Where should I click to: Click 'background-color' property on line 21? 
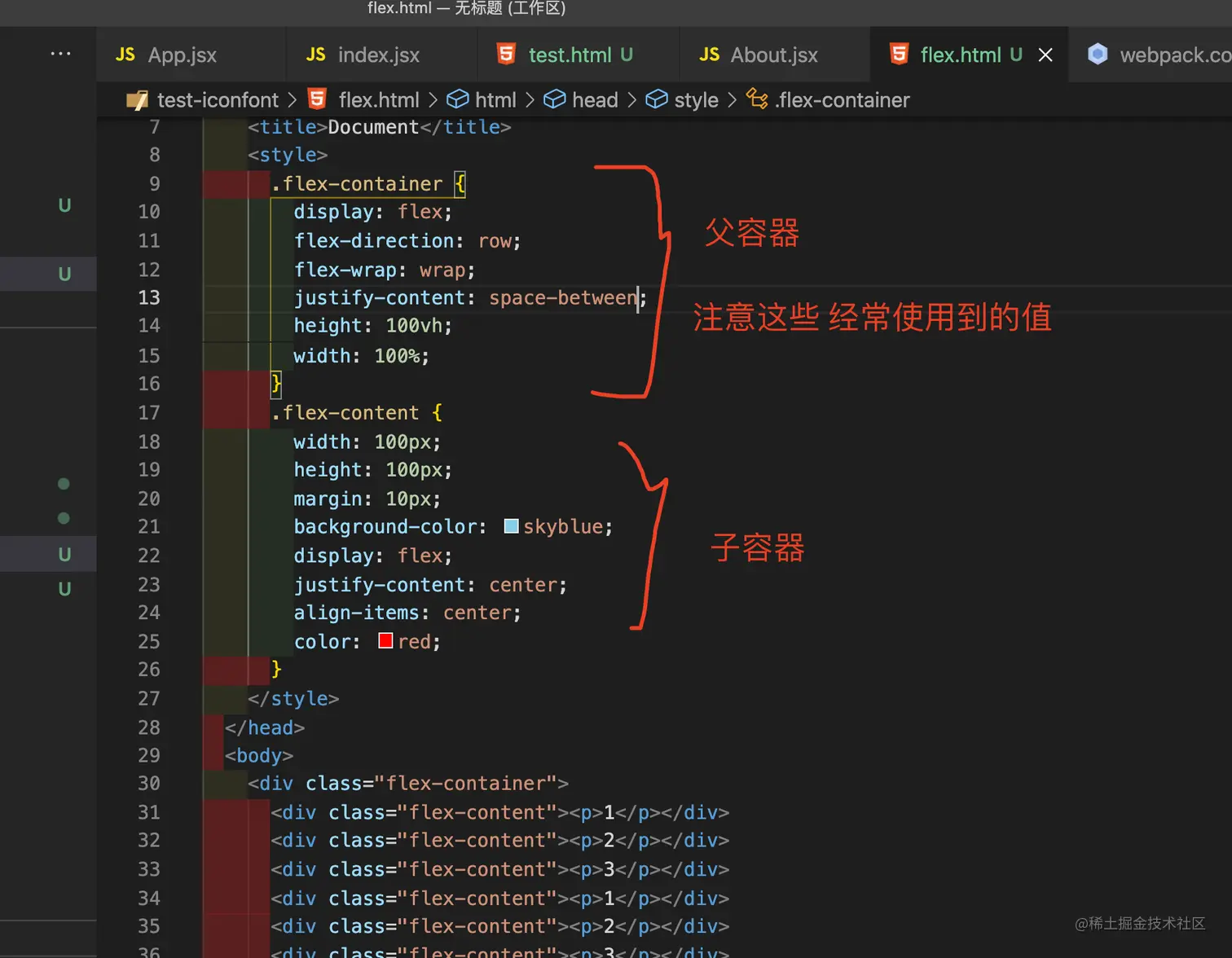click(385, 527)
